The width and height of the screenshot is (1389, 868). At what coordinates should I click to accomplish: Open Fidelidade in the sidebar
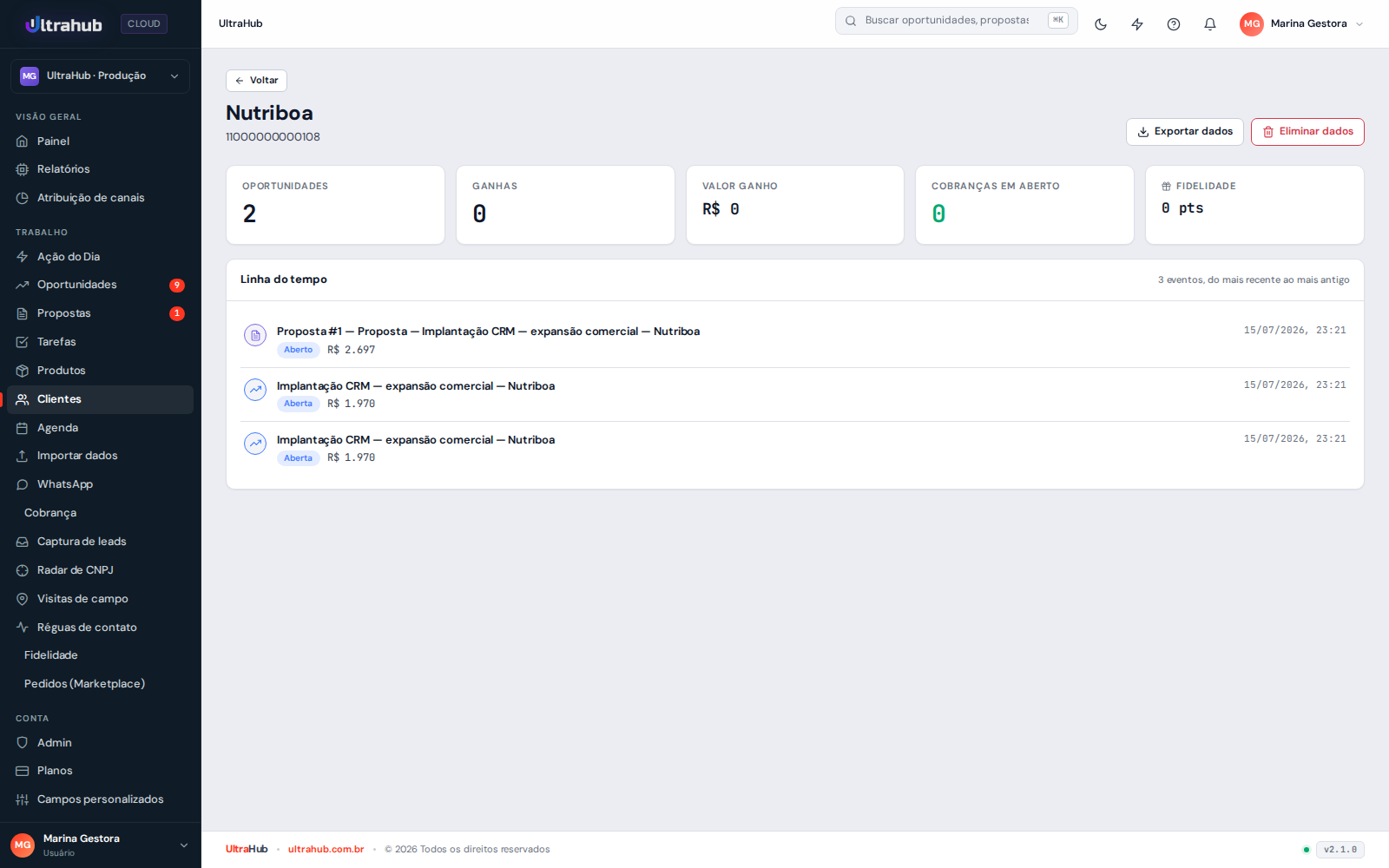click(x=101, y=655)
